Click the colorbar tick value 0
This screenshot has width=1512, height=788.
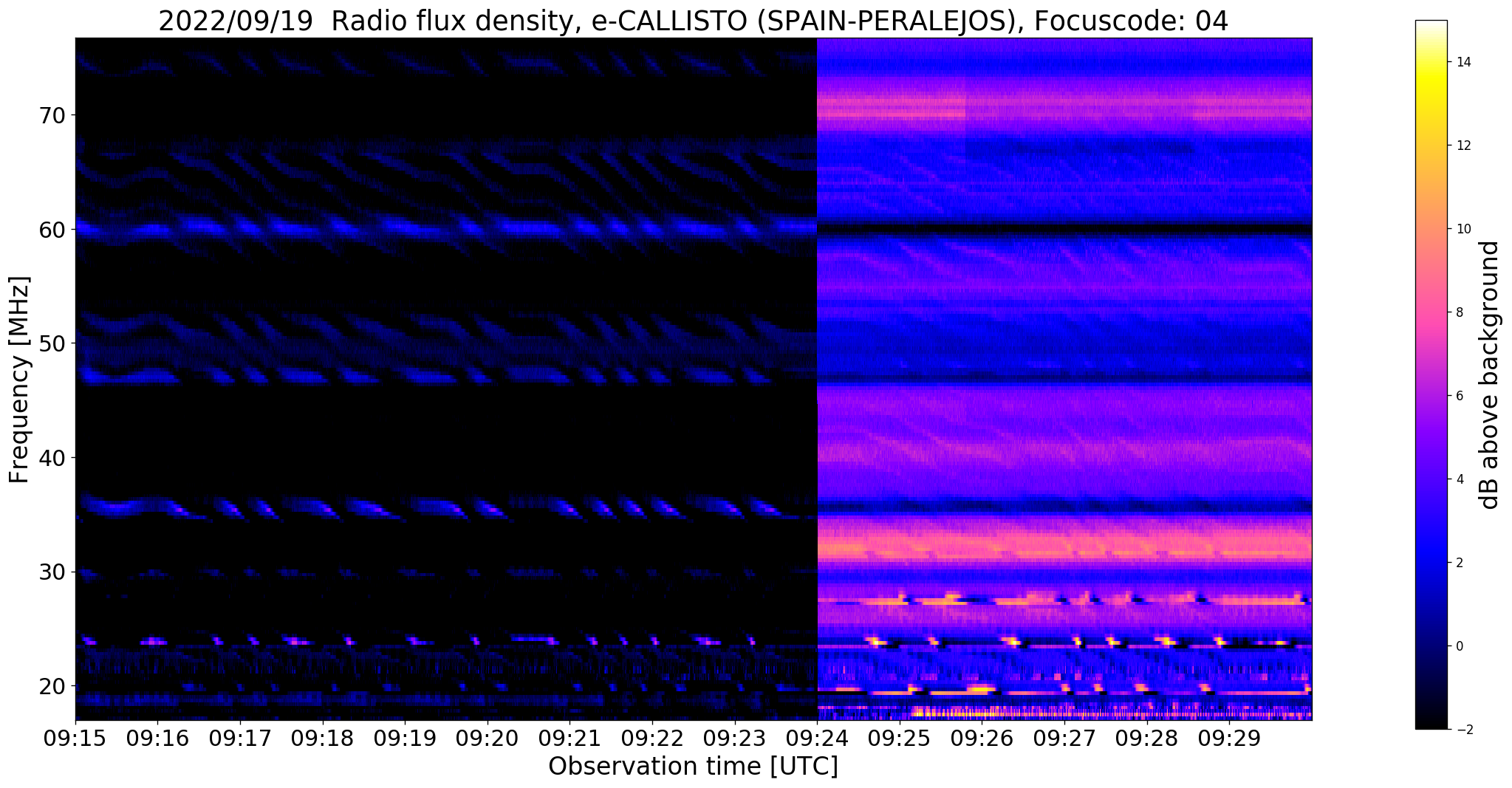1458,646
